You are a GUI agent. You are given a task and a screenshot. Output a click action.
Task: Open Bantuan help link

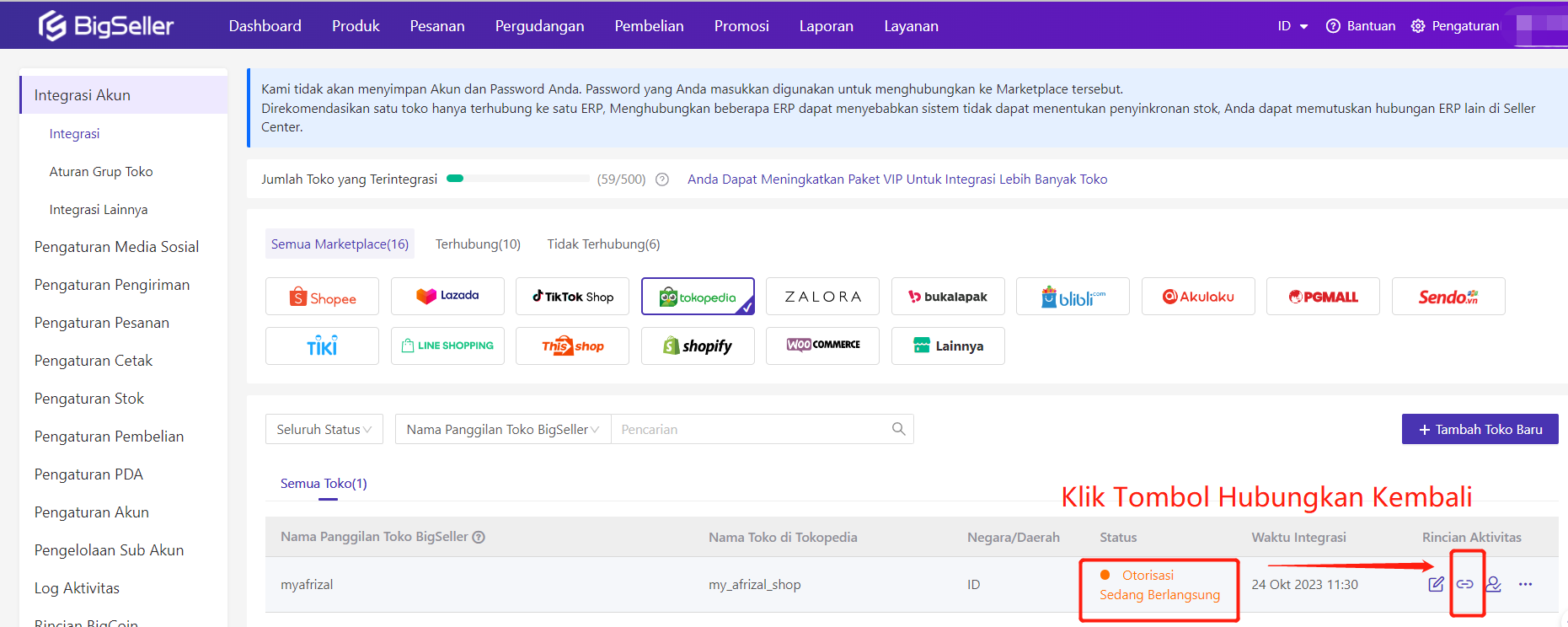1361,26
